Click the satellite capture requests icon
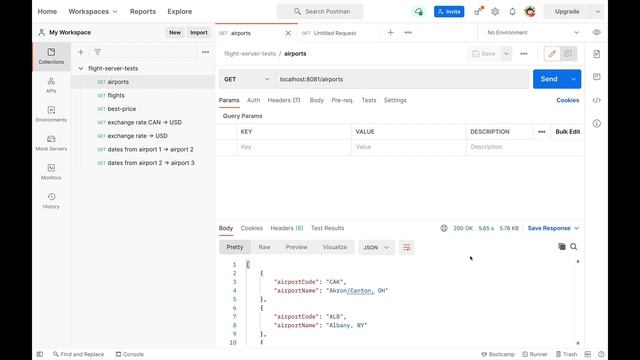640x360 pixels. 478,11
